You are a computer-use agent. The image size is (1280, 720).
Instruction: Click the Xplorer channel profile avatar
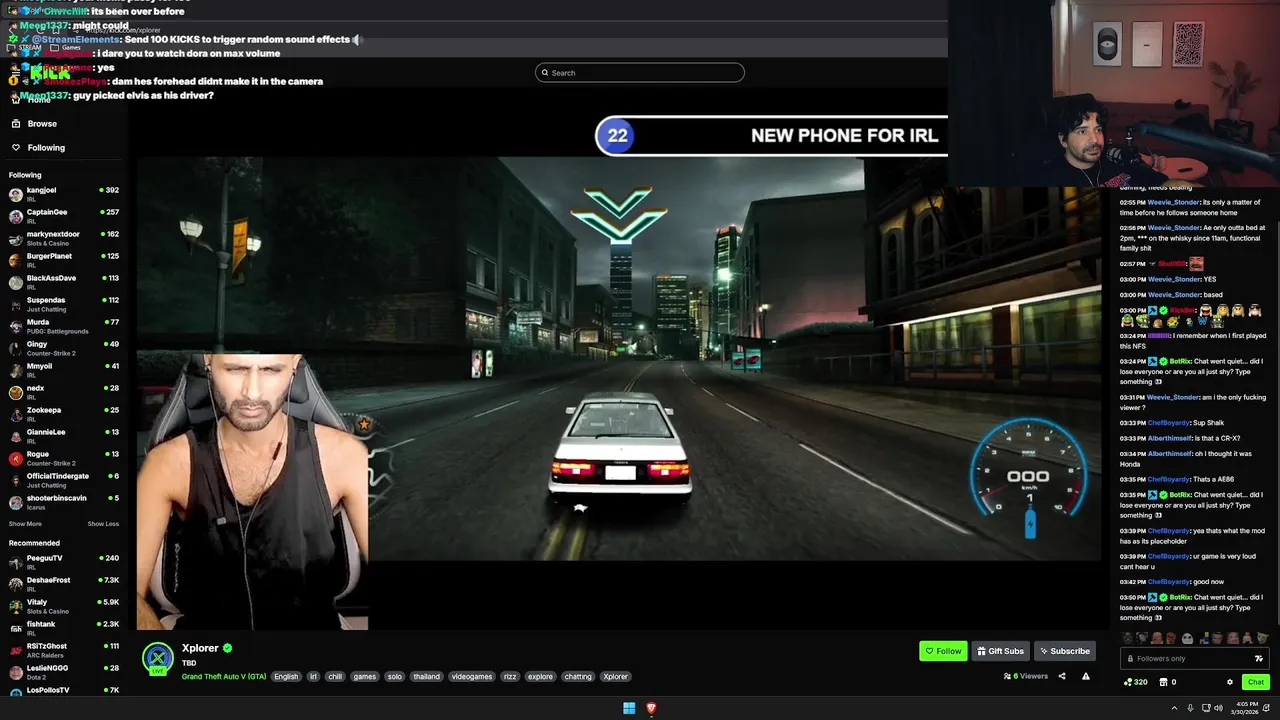(157, 657)
